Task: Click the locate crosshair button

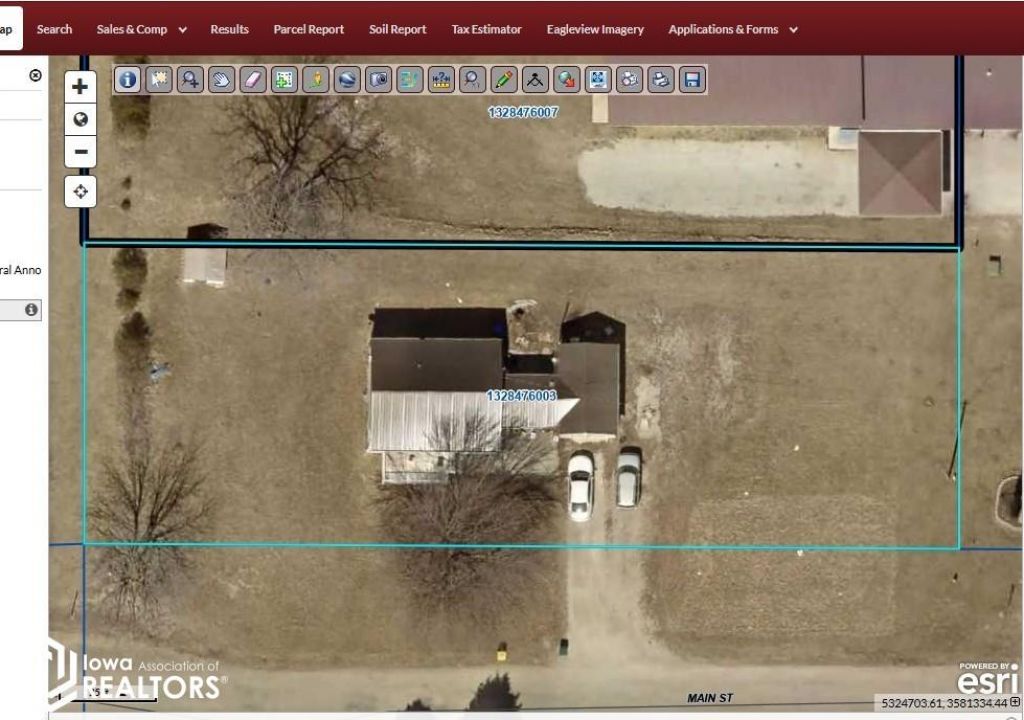Action: [x=80, y=191]
